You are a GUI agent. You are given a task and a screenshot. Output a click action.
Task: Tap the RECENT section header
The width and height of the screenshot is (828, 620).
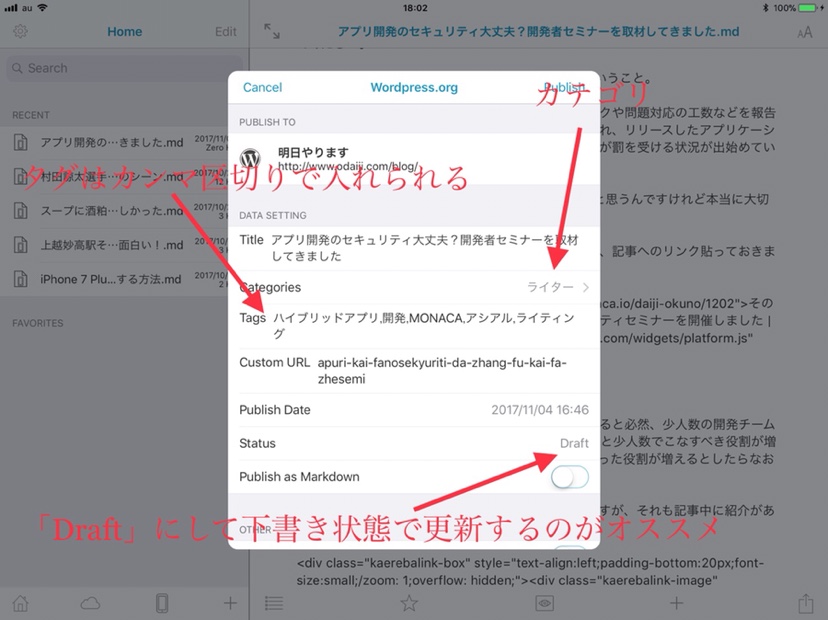(31, 115)
